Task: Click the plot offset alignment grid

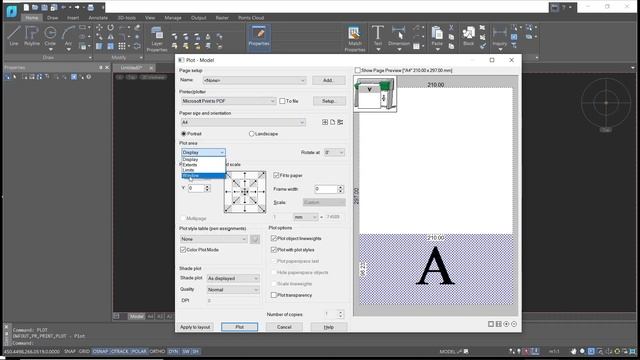Action: click(x=245, y=192)
